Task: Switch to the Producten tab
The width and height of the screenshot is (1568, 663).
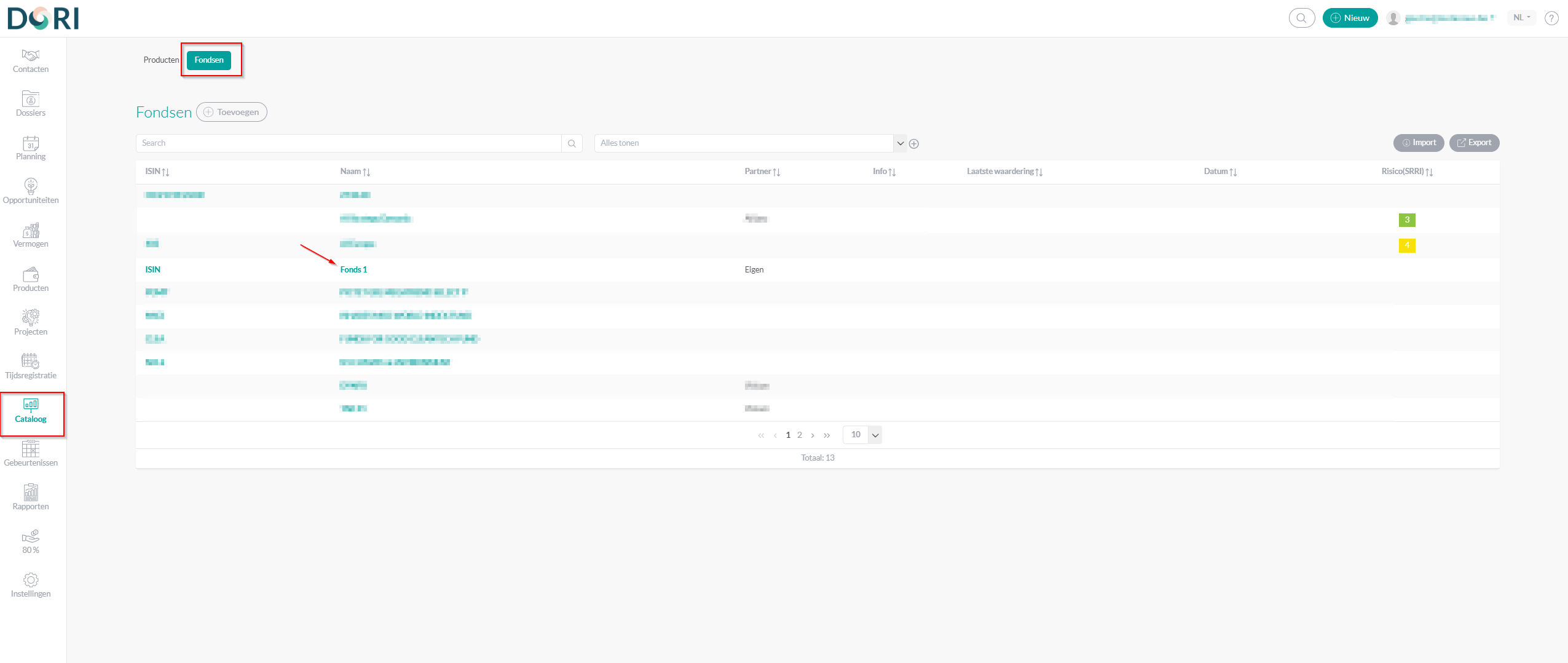Action: pos(161,60)
